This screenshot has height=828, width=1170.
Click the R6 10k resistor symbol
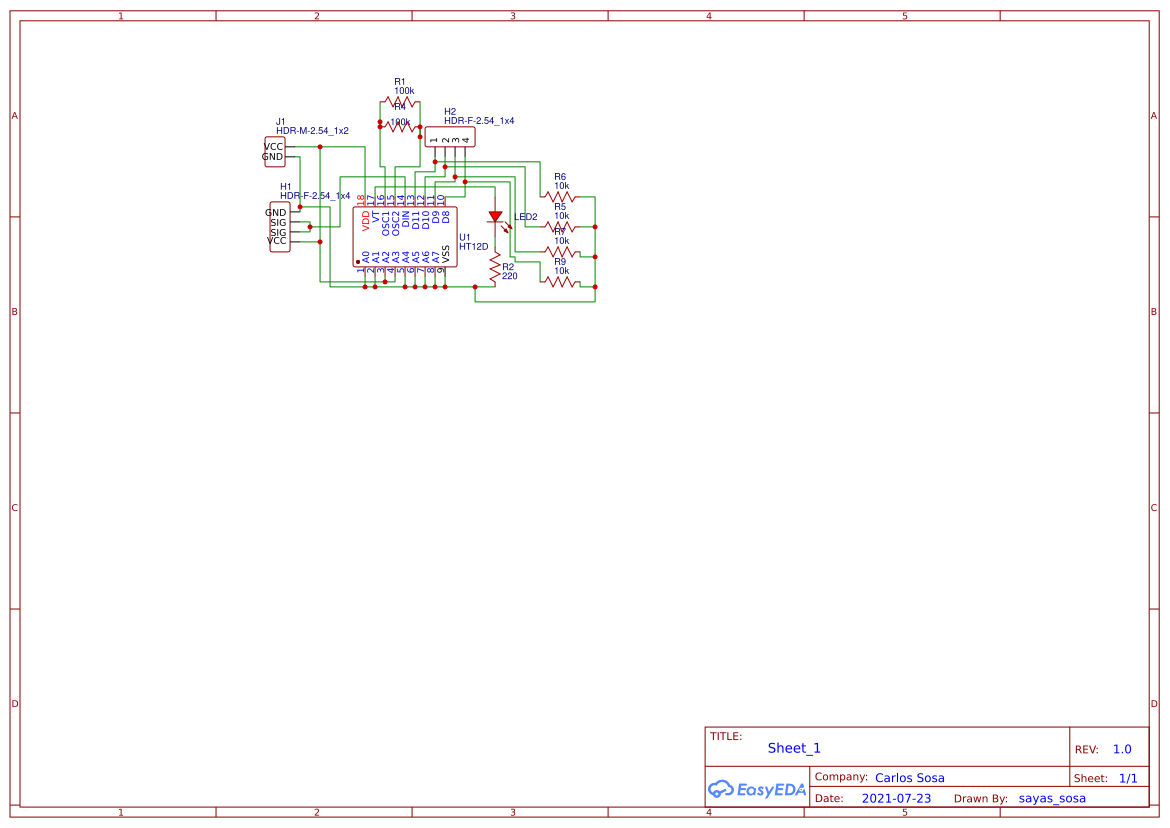[x=561, y=197]
